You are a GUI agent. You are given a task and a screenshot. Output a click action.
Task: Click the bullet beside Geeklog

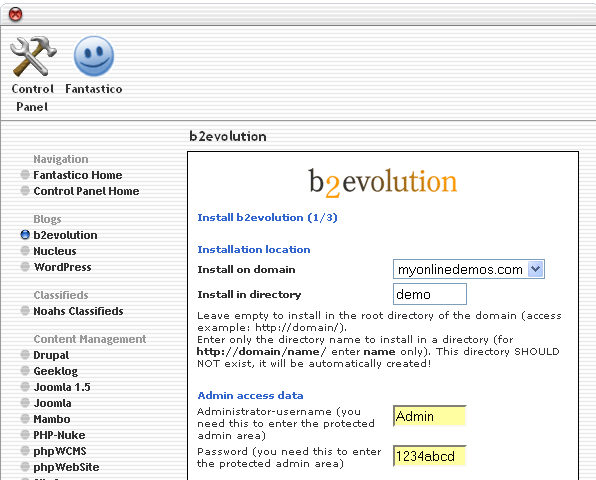25,371
